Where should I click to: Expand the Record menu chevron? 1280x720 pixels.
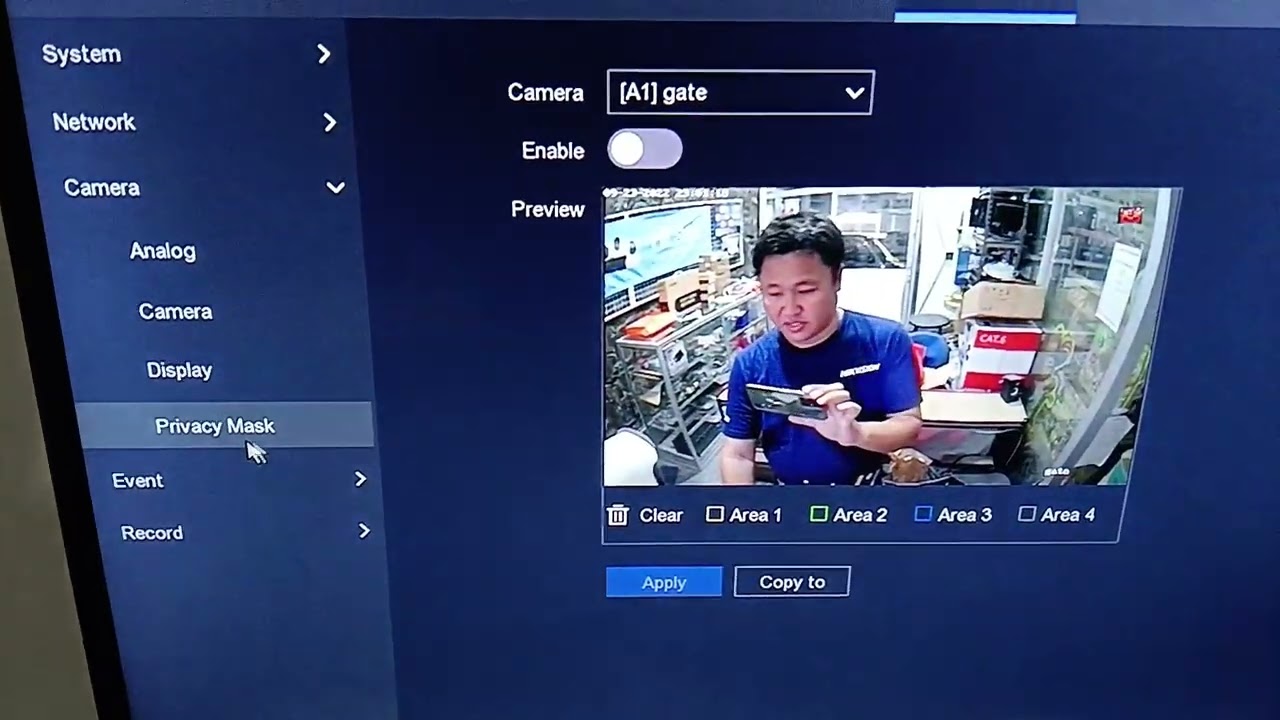coord(364,531)
